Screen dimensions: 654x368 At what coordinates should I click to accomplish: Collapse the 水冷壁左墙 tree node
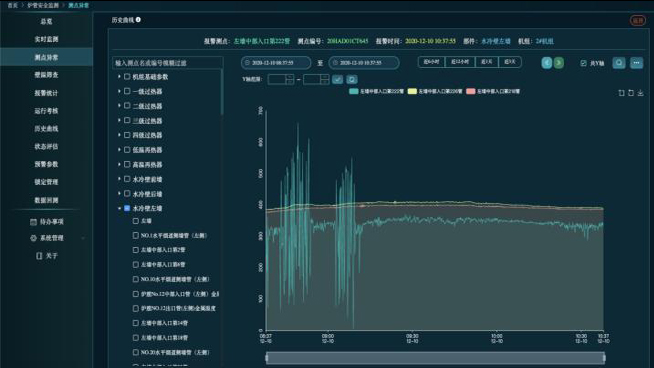click(x=119, y=208)
